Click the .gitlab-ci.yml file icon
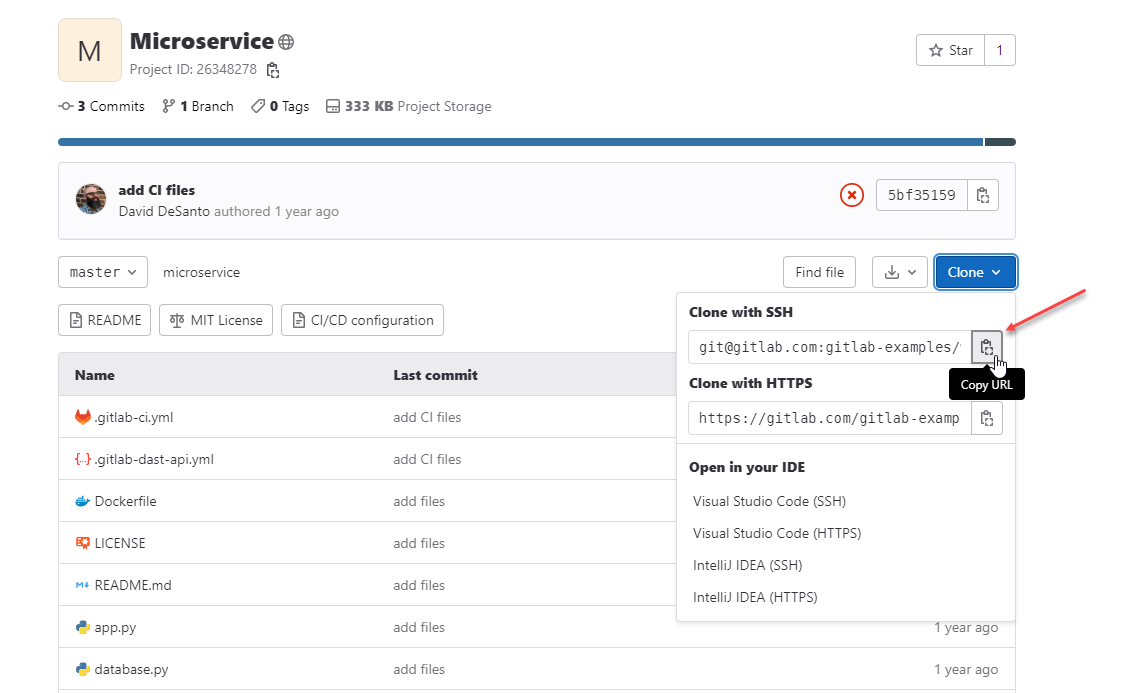1146x693 pixels. (83, 417)
